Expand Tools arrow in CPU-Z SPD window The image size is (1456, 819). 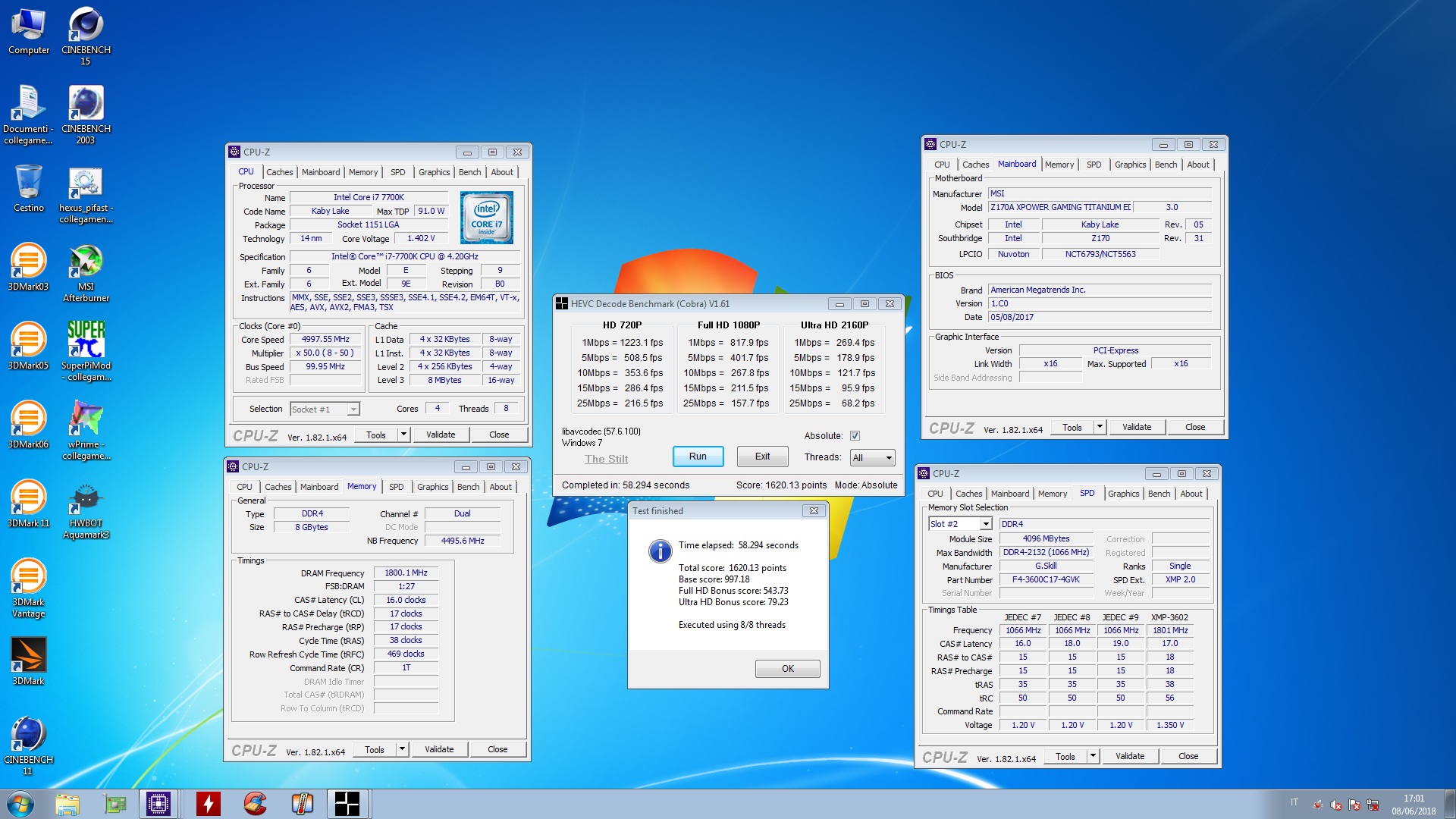1093,756
